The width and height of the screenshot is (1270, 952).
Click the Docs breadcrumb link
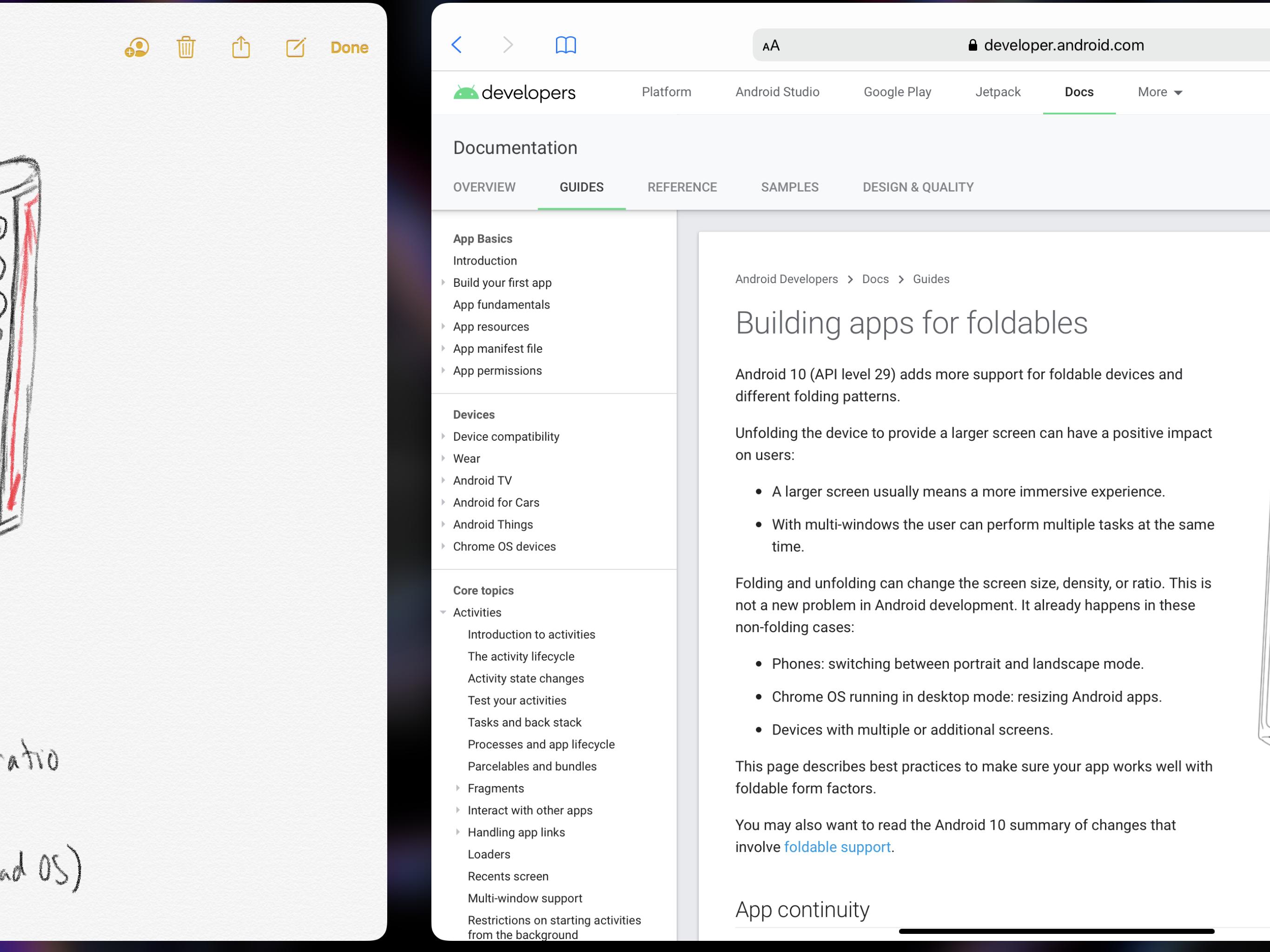coord(875,279)
